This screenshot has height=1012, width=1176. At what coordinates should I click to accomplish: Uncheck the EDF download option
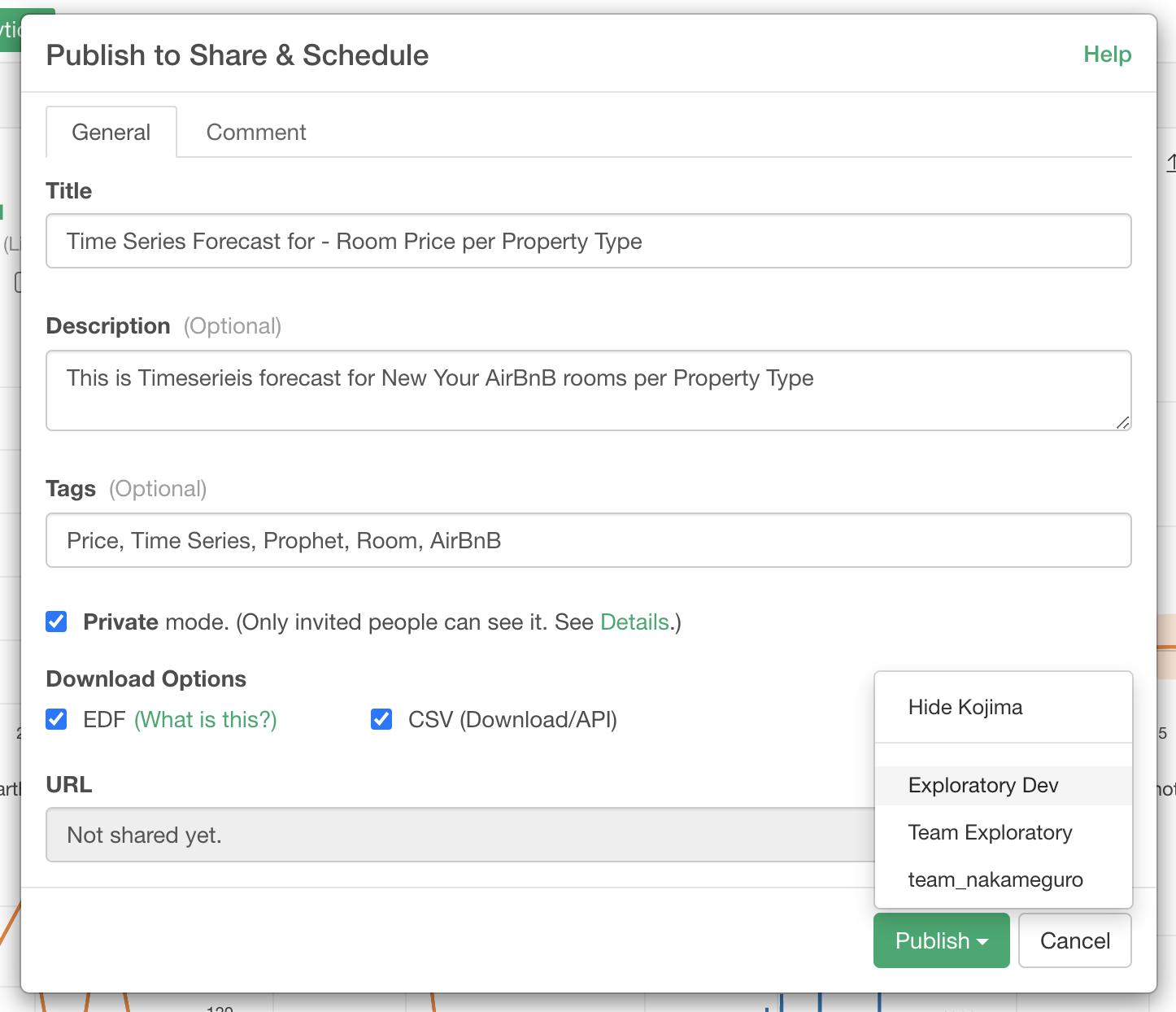[x=57, y=719]
